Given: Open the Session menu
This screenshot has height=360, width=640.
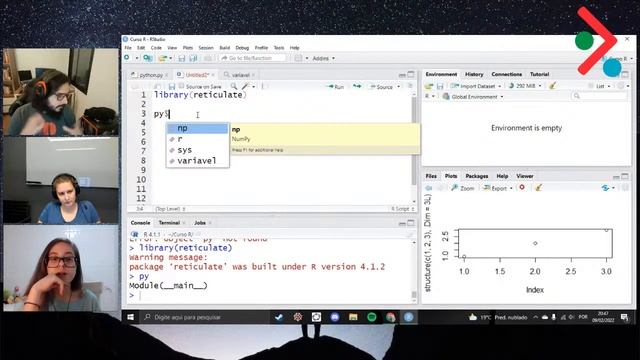Looking at the screenshot, I should pyautogui.click(x=206, y=48).
